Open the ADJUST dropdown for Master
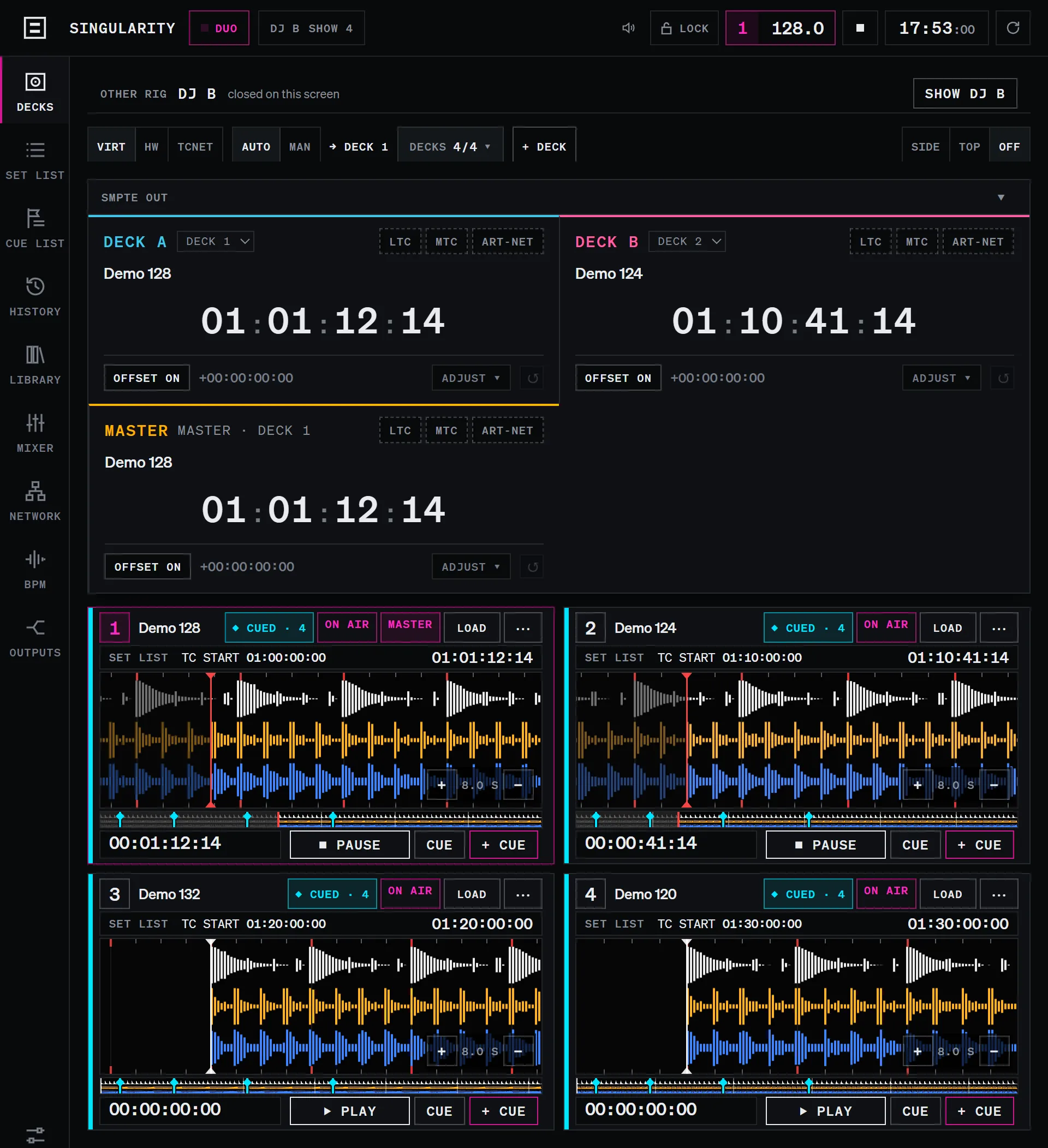The height and width of the screenshot is (1148, 1048). 471,566
